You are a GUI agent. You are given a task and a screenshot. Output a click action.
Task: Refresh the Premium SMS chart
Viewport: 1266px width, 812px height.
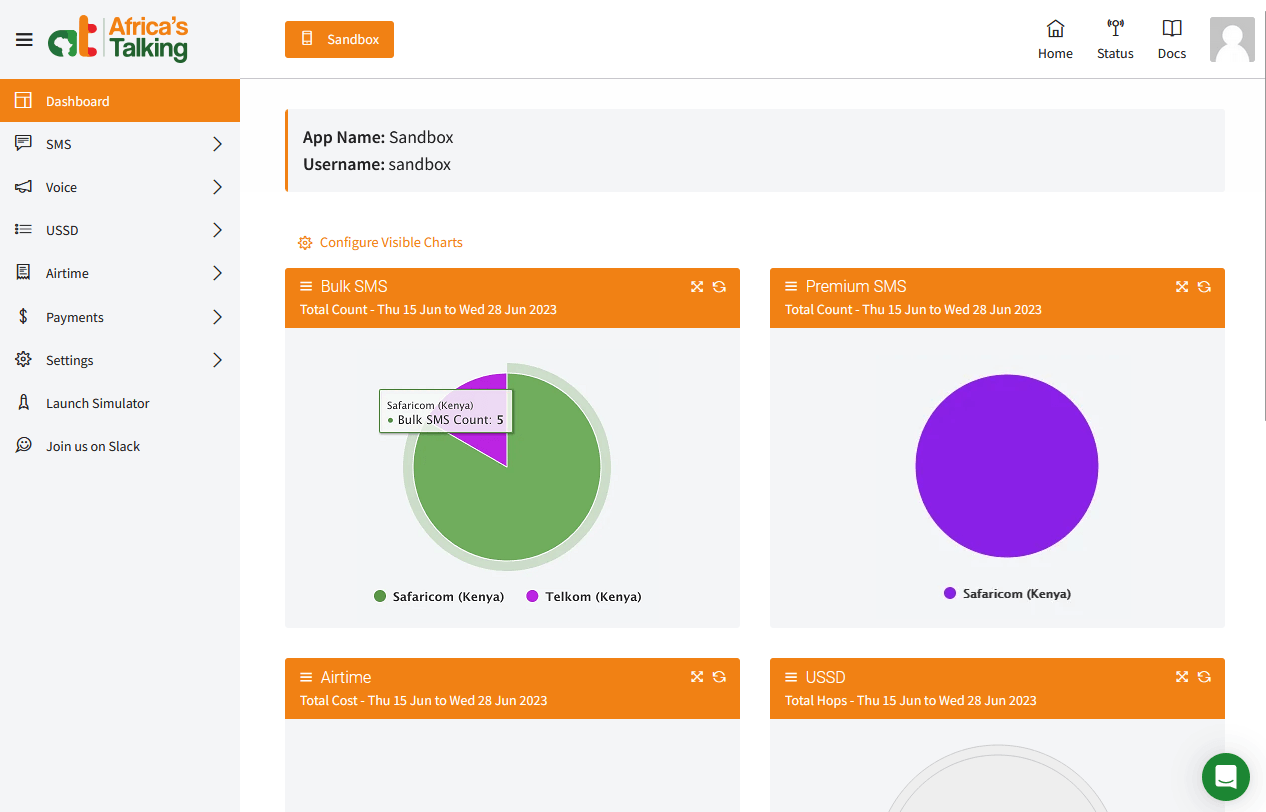1204,287
